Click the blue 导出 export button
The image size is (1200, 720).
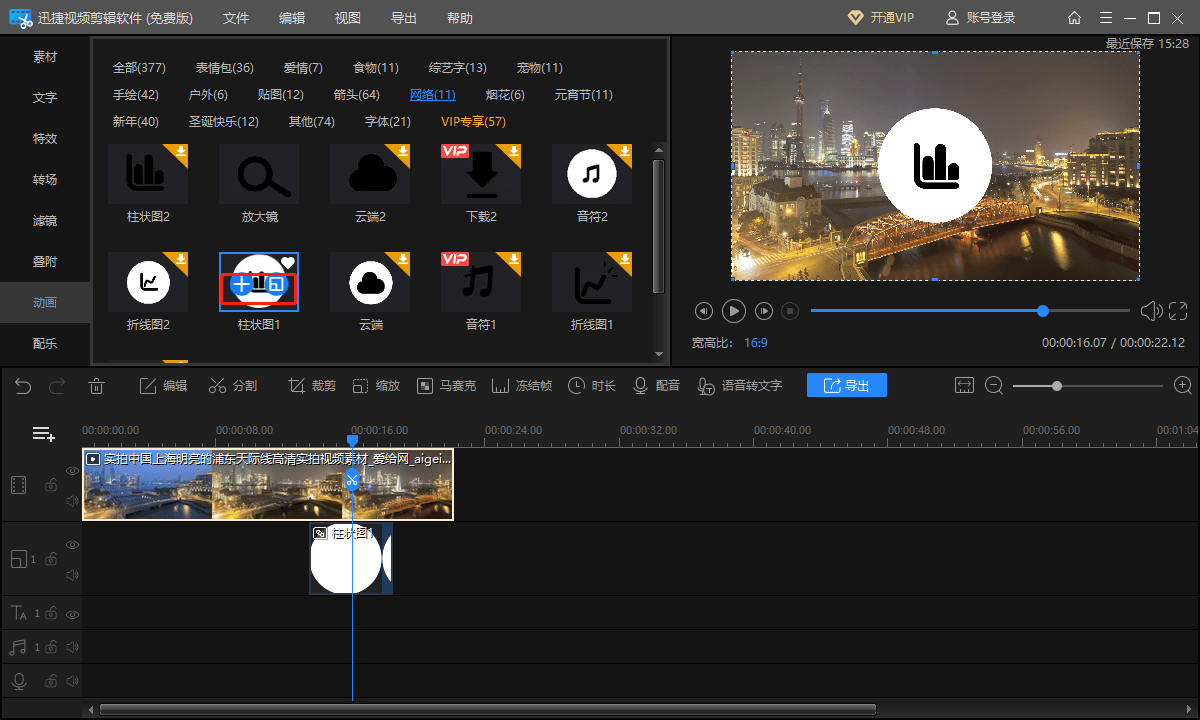coord(847,386)
